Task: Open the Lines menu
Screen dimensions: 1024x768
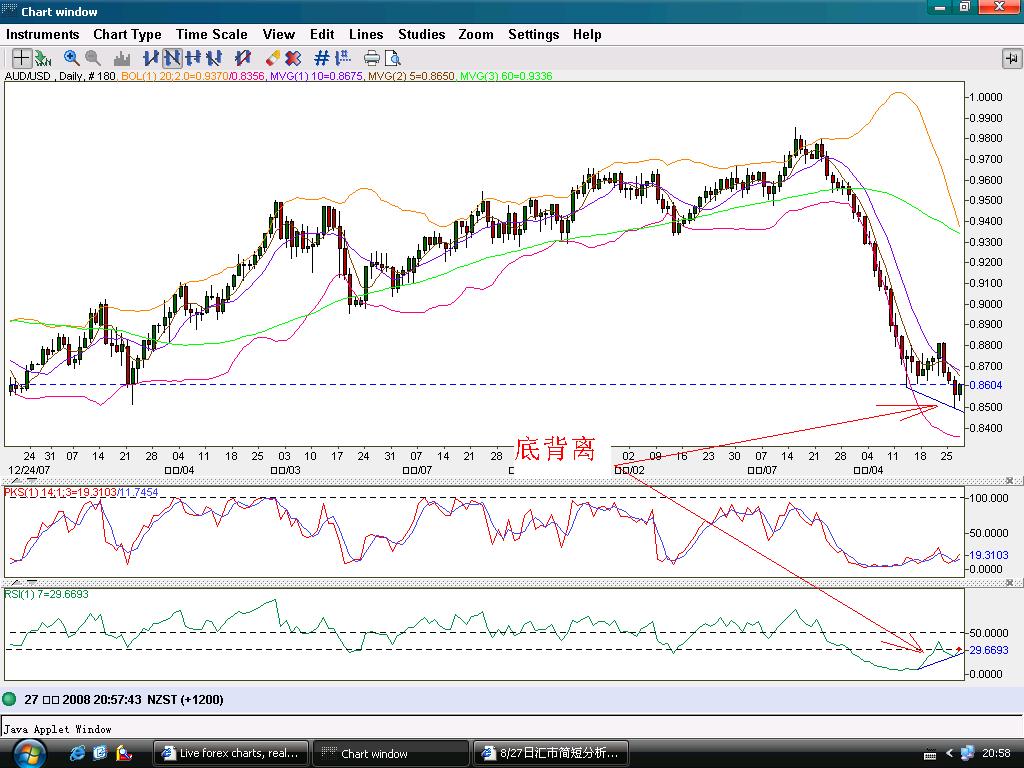Action: 366,35
